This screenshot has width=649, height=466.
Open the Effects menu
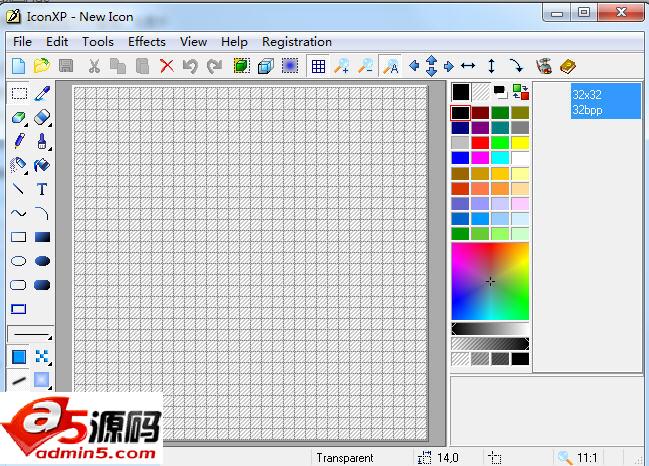pos(147,42)
